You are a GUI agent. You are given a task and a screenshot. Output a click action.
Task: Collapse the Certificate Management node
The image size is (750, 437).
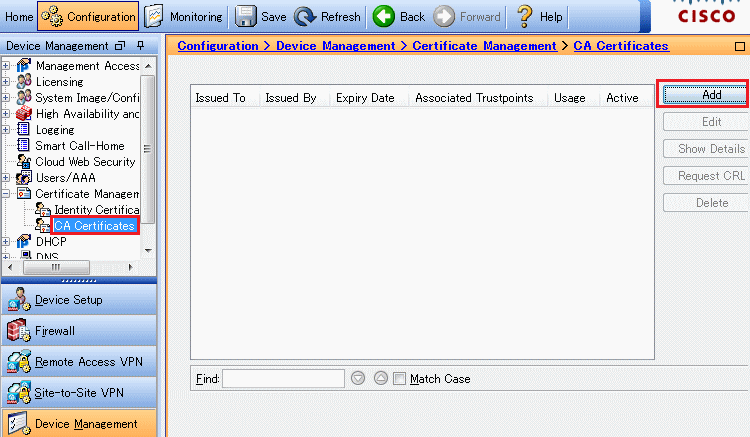(6, 194)
